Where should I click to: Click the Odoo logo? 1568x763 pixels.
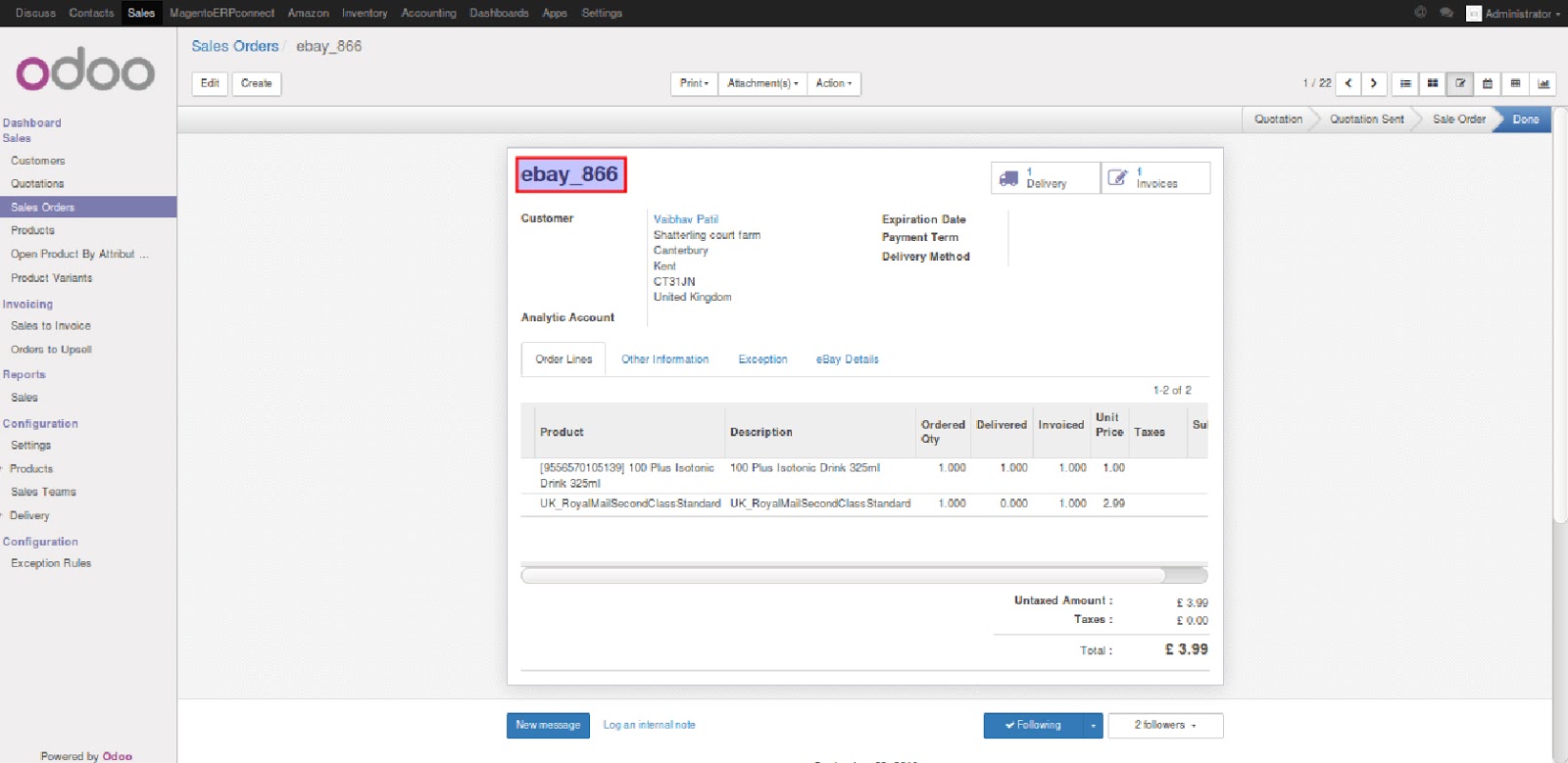click(x=85, y=70)
